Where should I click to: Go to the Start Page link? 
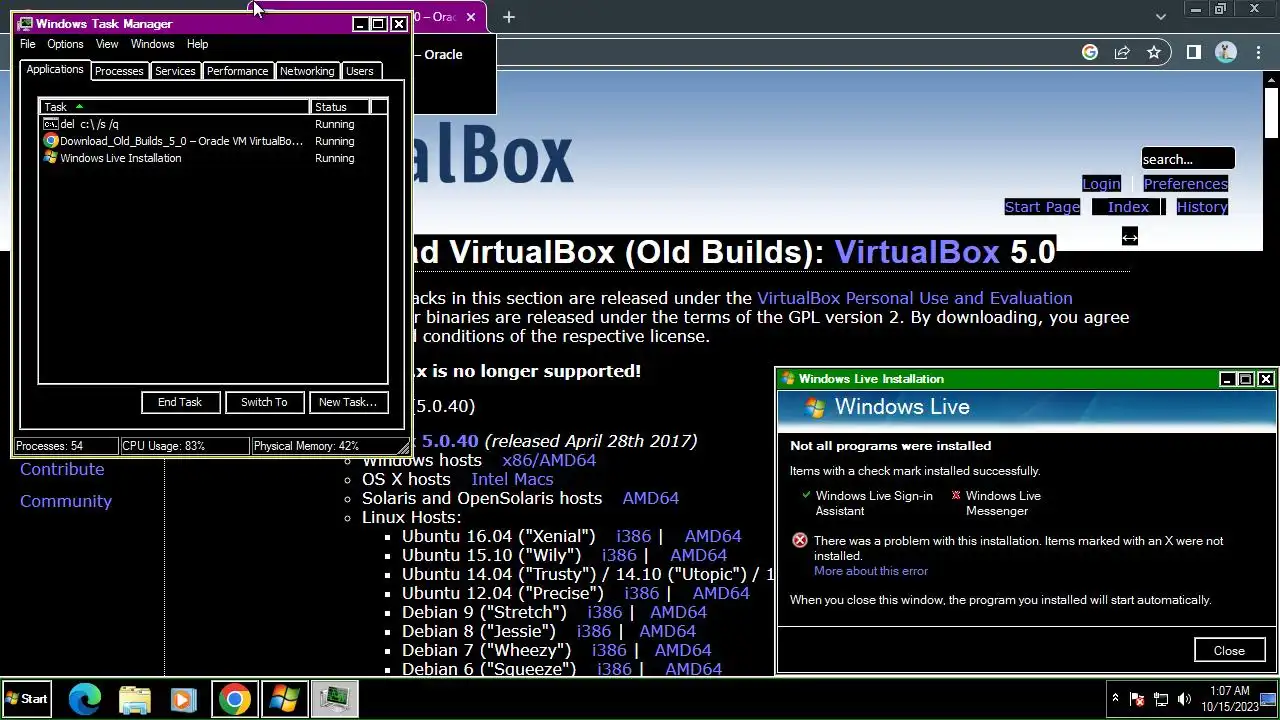[x=1042, y=207]
